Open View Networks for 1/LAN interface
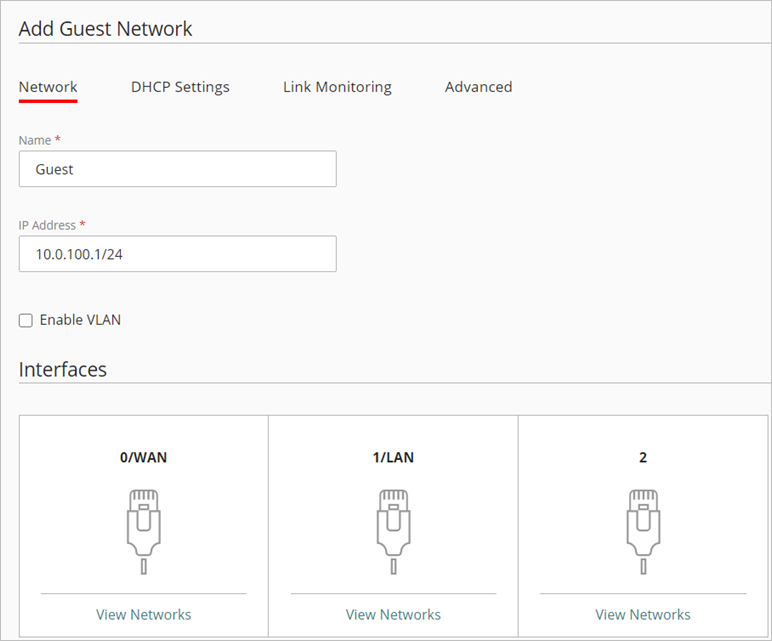Image resolution: width=772 pixels, height=641 pixels. click(393, 614)
